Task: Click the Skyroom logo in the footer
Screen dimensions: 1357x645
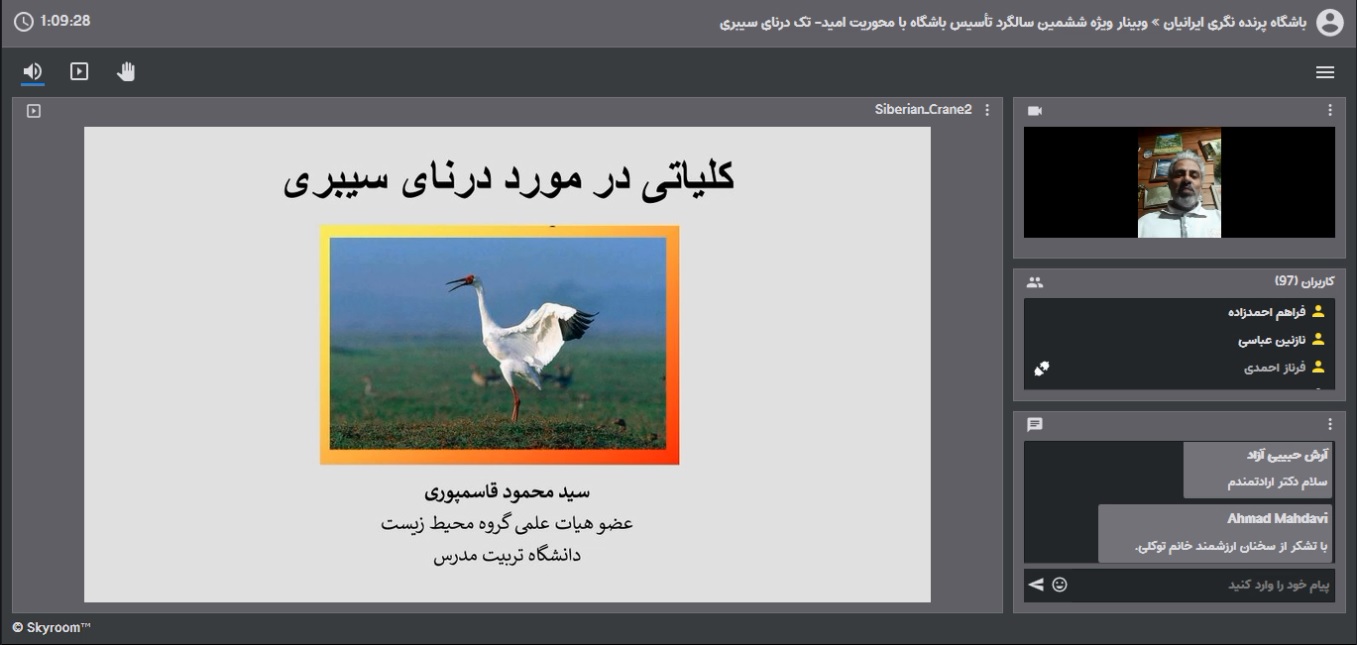Action: coord(51,627)
